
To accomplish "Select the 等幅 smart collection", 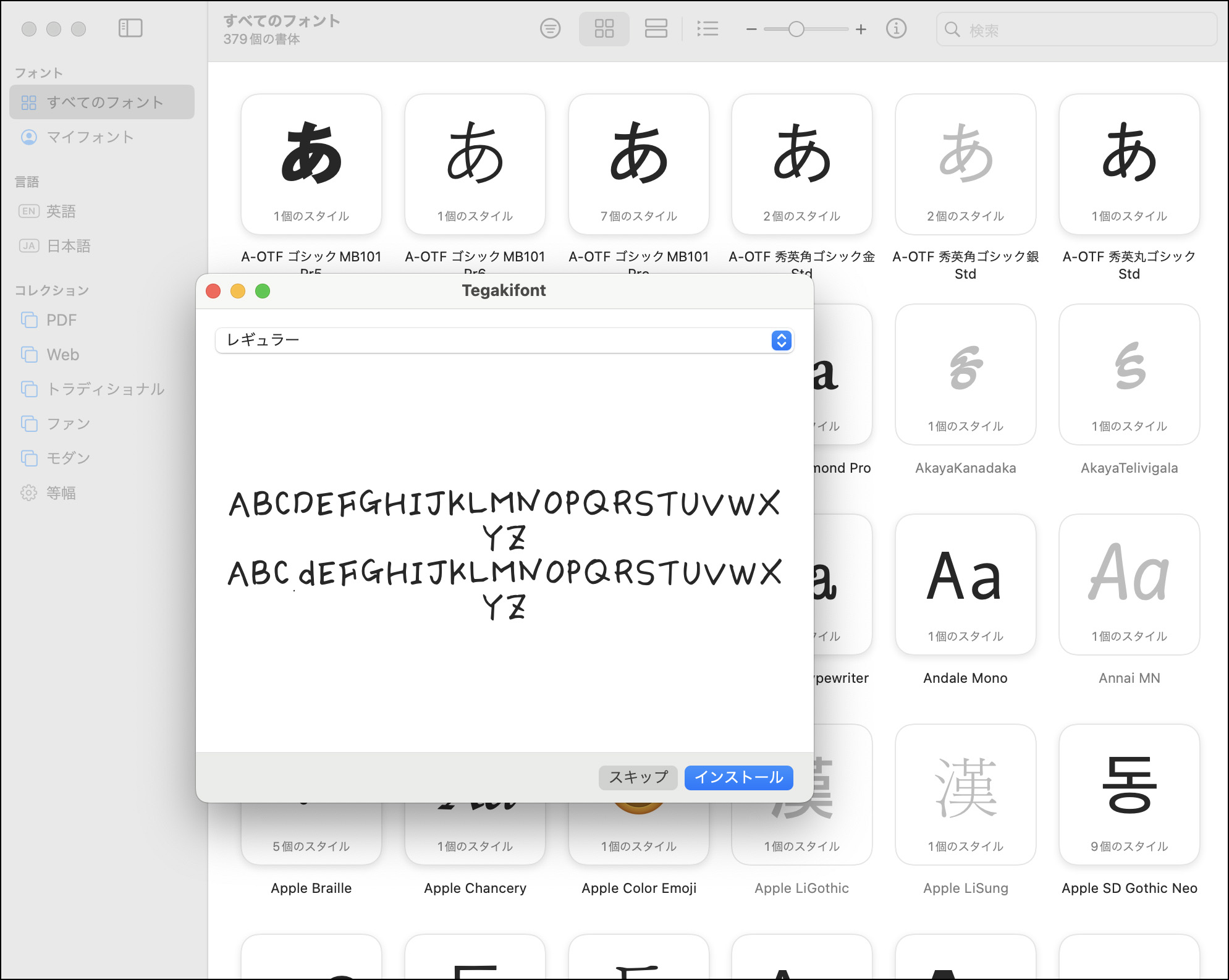I will coord(61,493).
